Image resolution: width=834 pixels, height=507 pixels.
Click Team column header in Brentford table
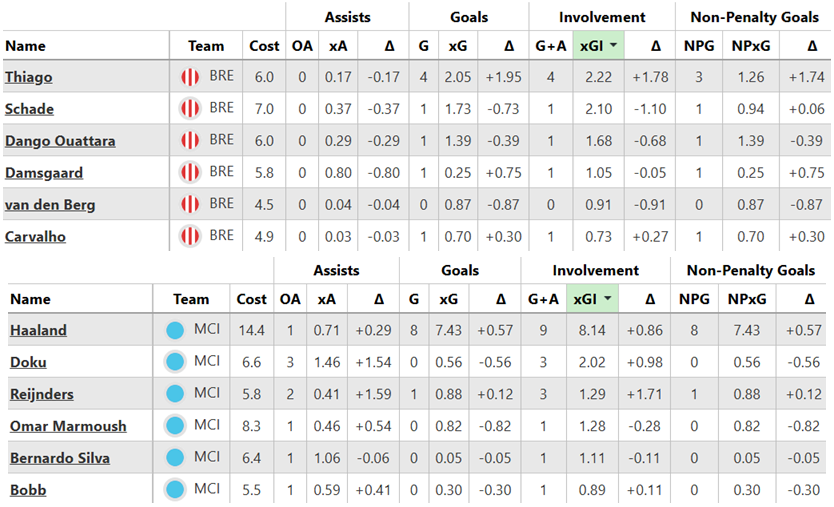pos(206,46)
